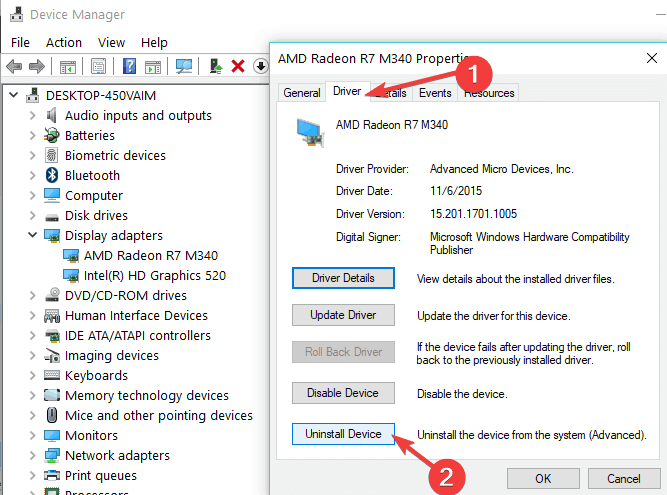Expand the Keyboards category
Viewport: 667px width, 495px height.
point(32,375)
